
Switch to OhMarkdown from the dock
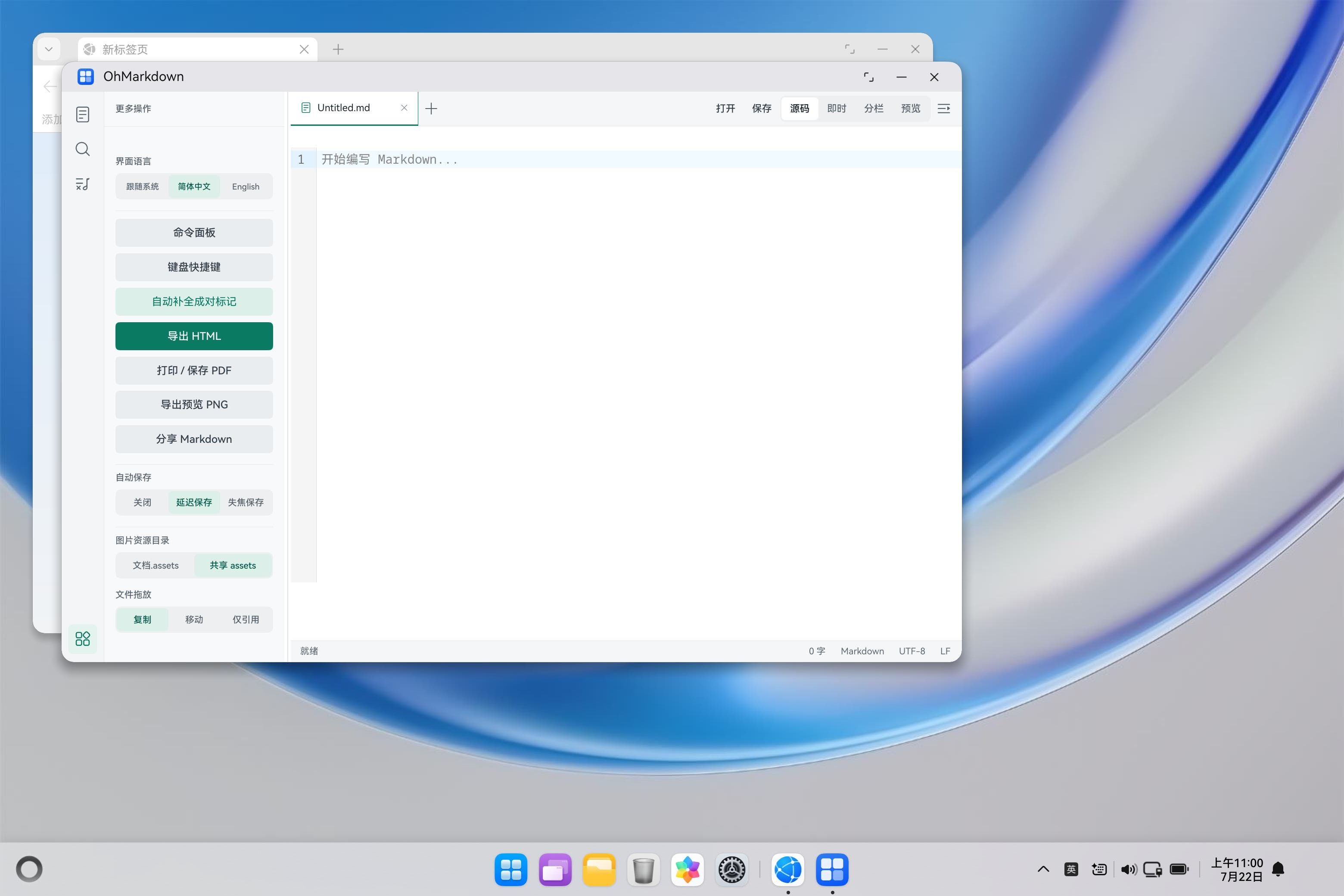pyautogui.click(x=832, y=869)
